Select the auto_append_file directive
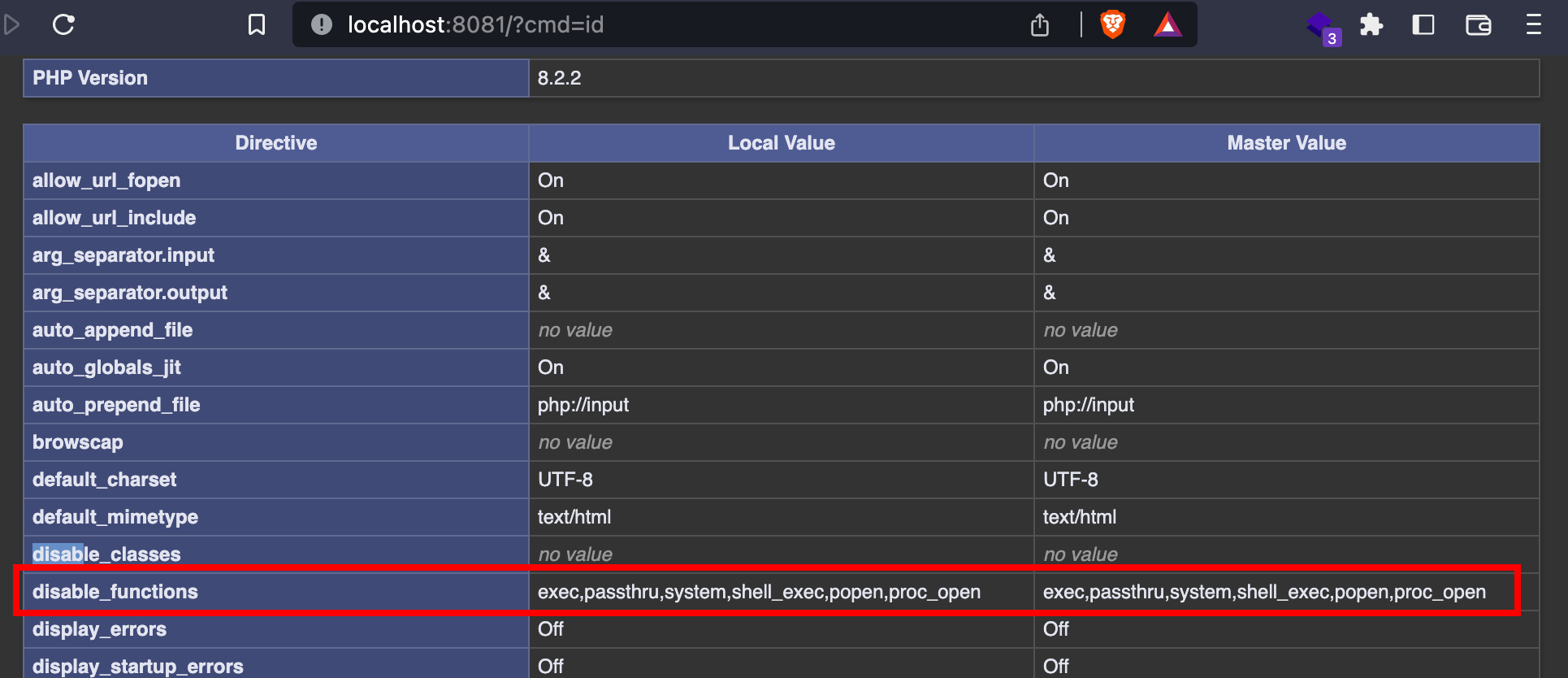 (x=113, y=330)
